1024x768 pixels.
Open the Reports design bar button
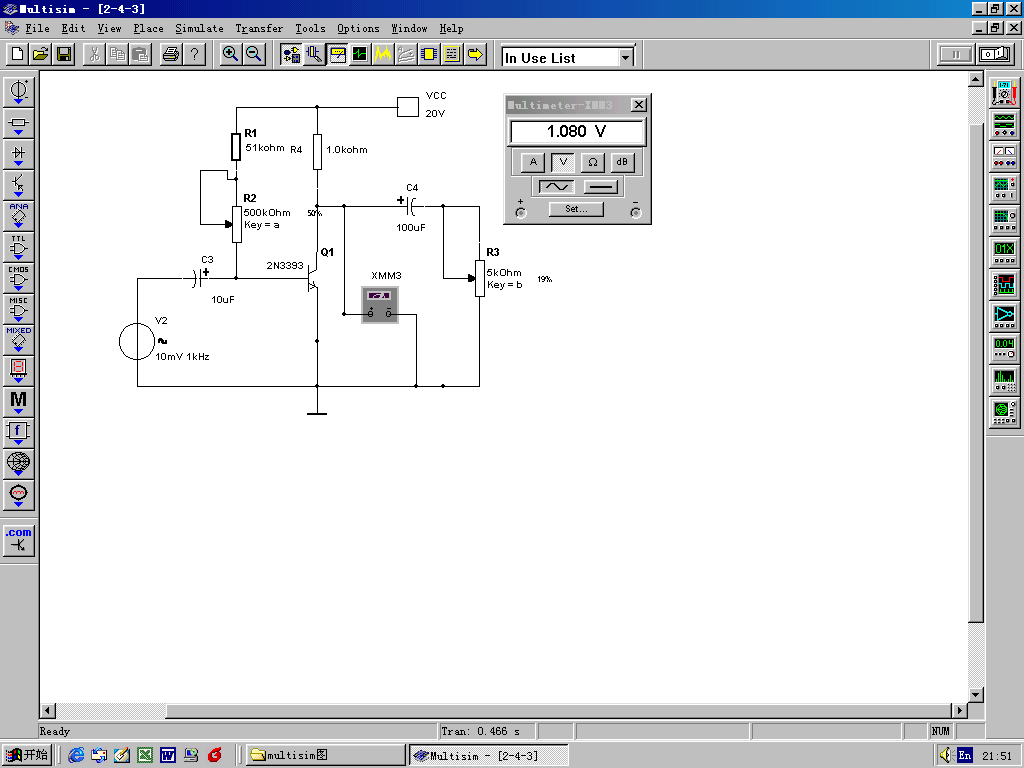pyautogui.click(x=452, y=54)
